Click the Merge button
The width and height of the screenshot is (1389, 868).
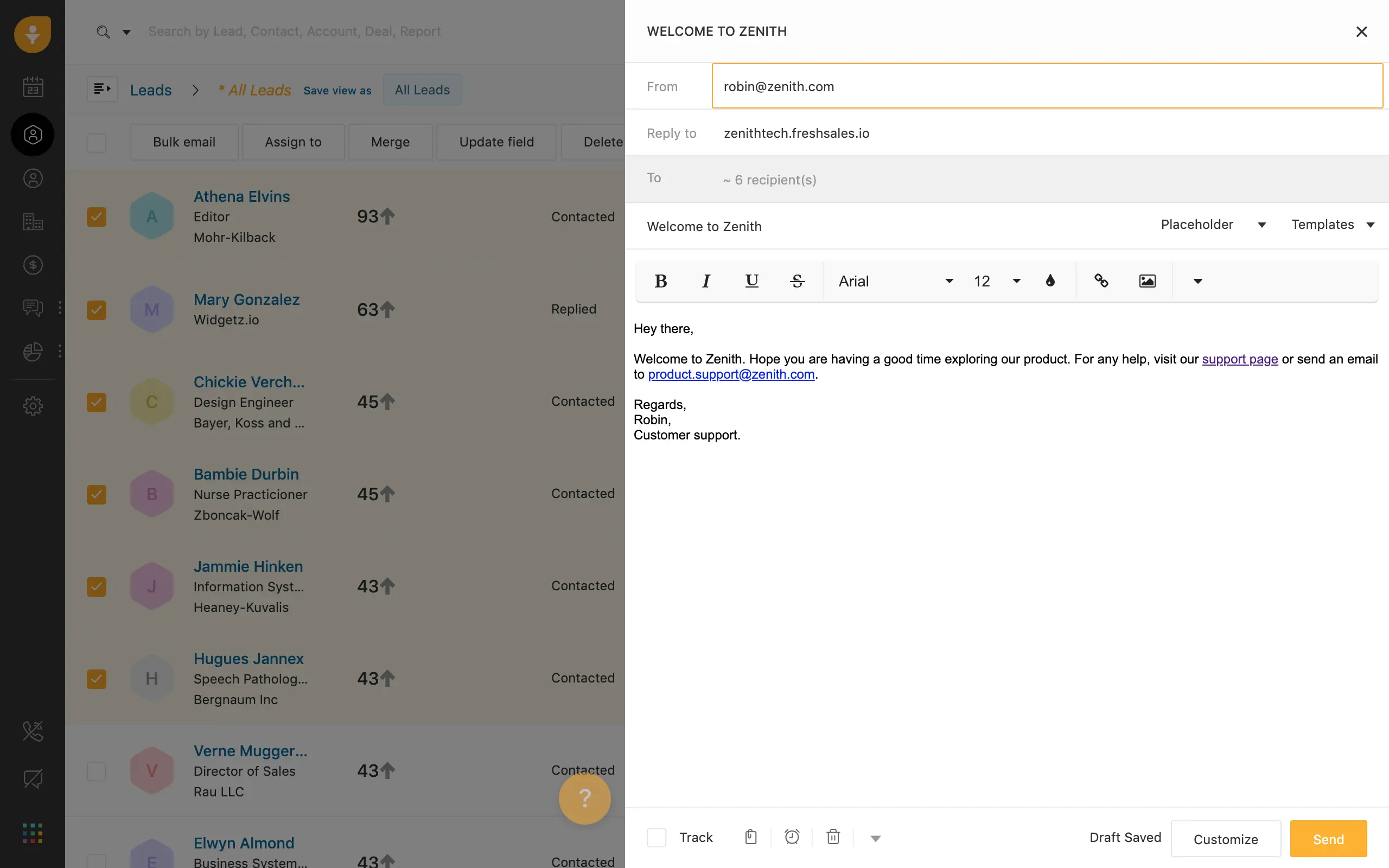click(390, 142)
